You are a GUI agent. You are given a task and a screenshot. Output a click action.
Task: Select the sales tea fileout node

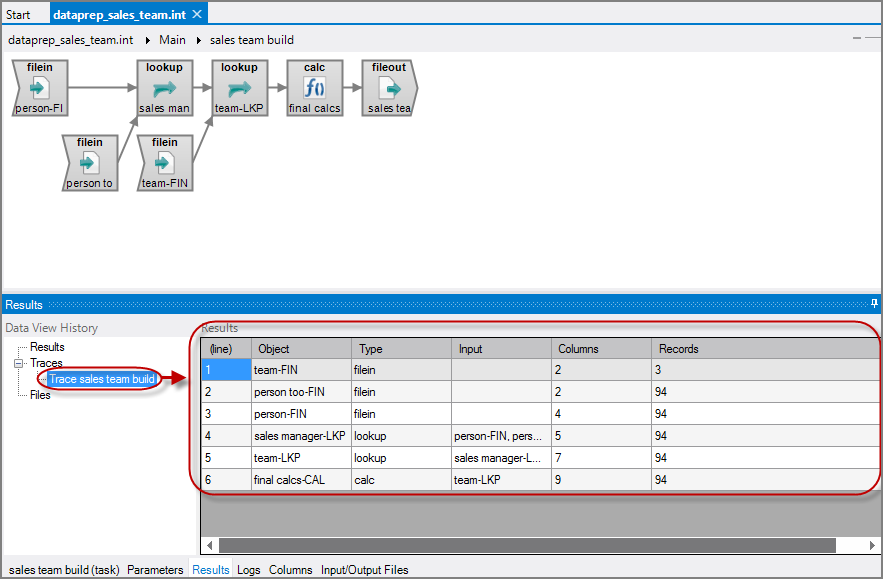(389, 88)
